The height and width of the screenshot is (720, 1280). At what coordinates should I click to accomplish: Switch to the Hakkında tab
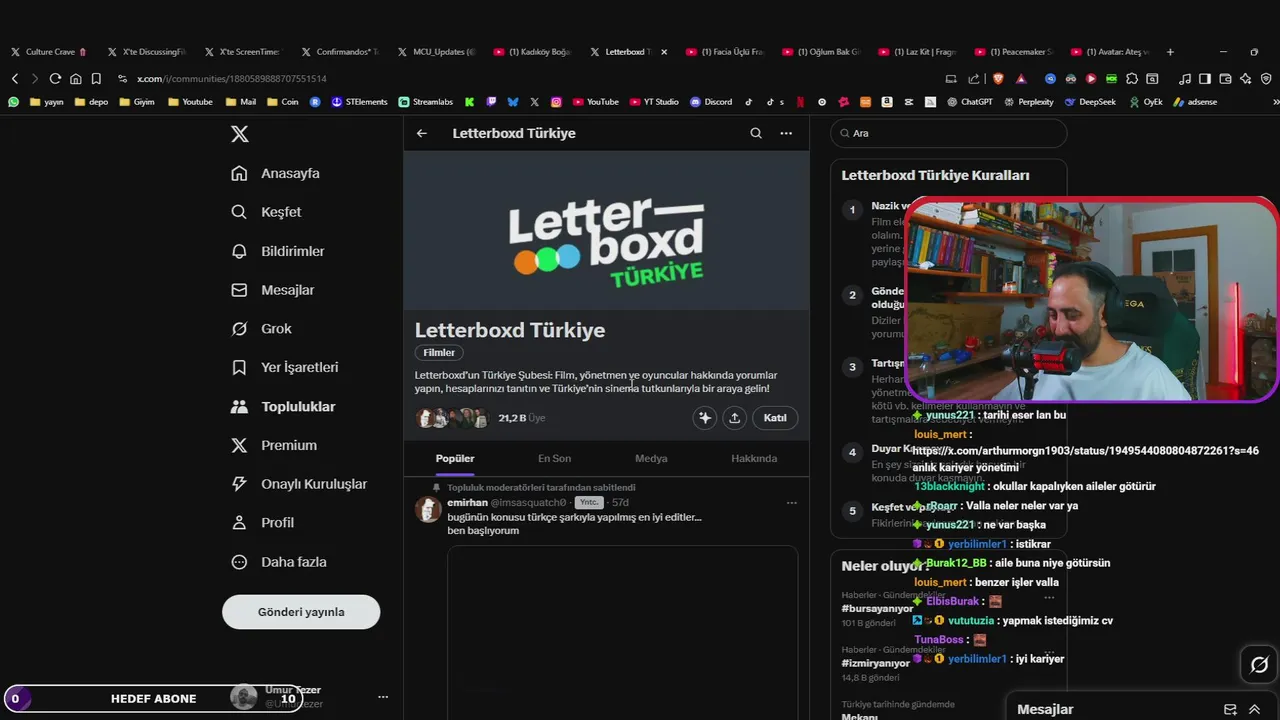point(754,458)
